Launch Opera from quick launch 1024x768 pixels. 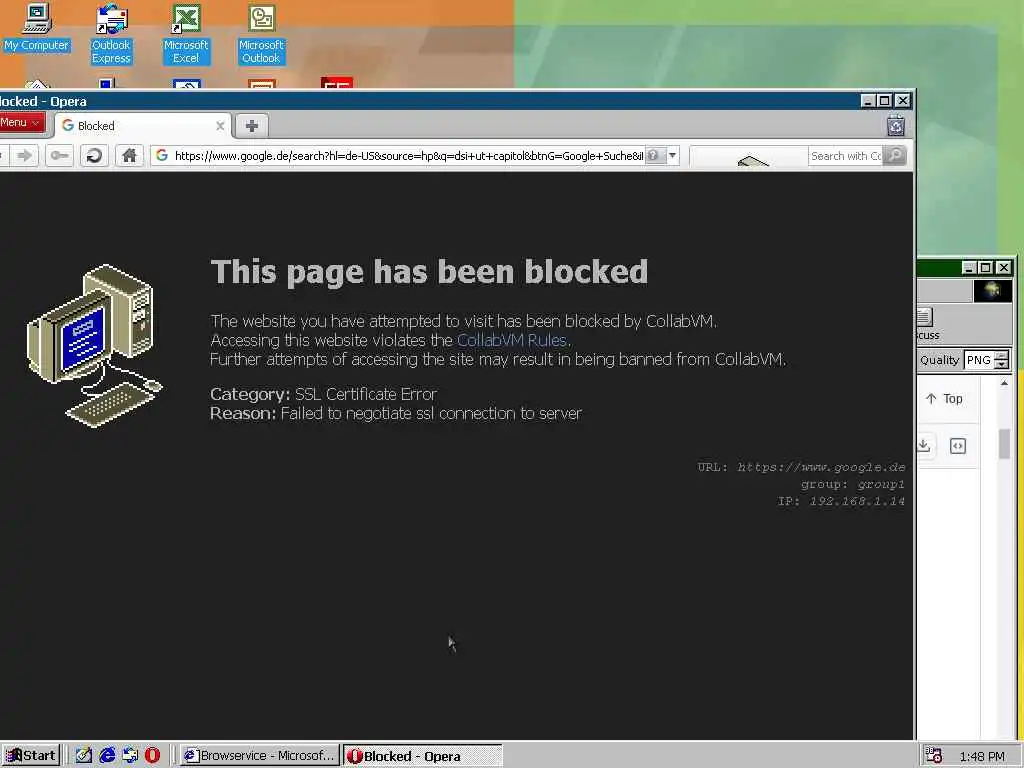pos(152,756)
